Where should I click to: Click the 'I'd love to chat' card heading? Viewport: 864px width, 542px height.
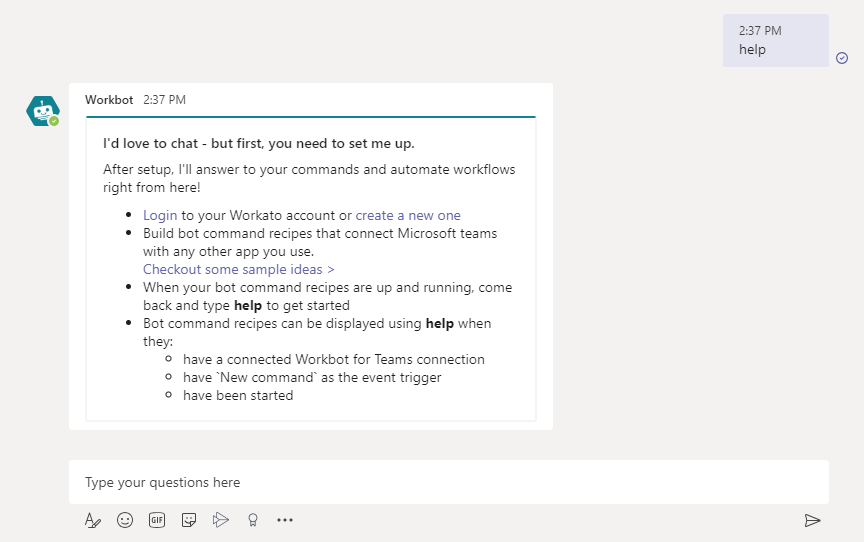(x=258, y=143)
